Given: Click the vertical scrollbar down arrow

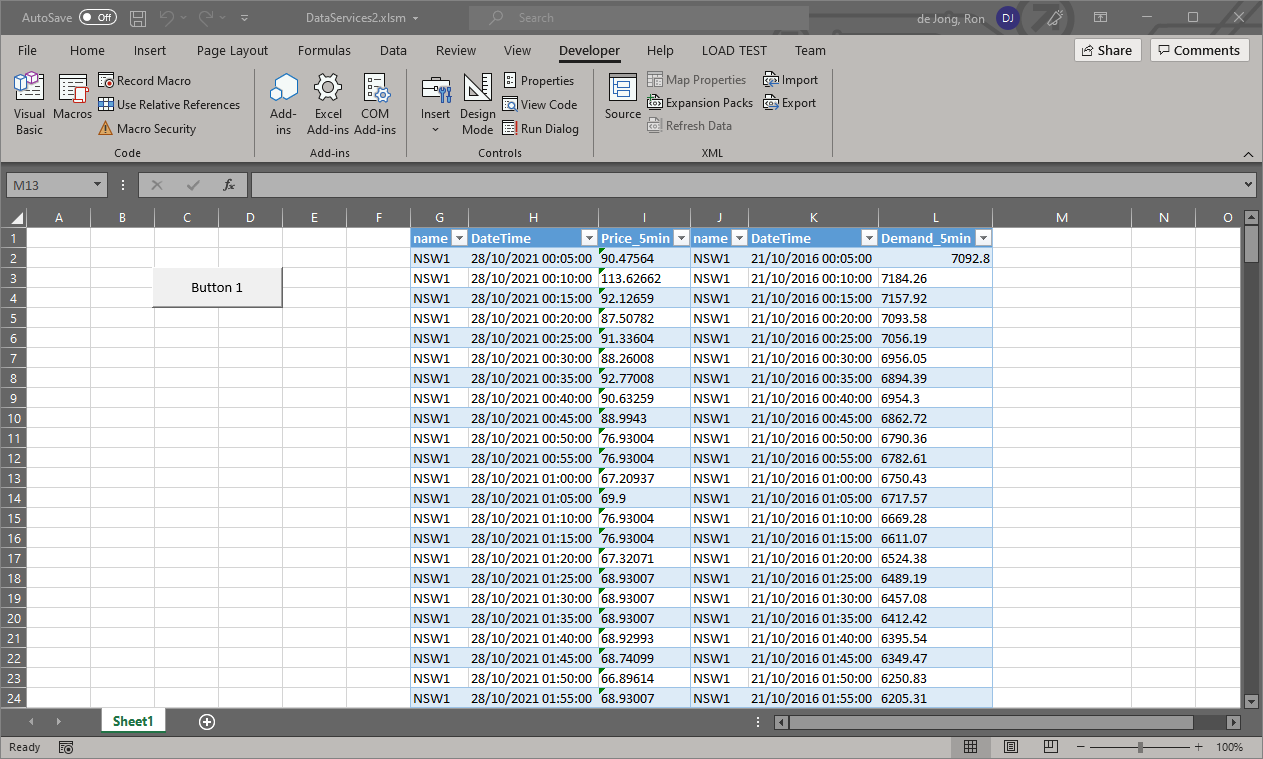Looking at the screenshot, I should coord(1250,702).
